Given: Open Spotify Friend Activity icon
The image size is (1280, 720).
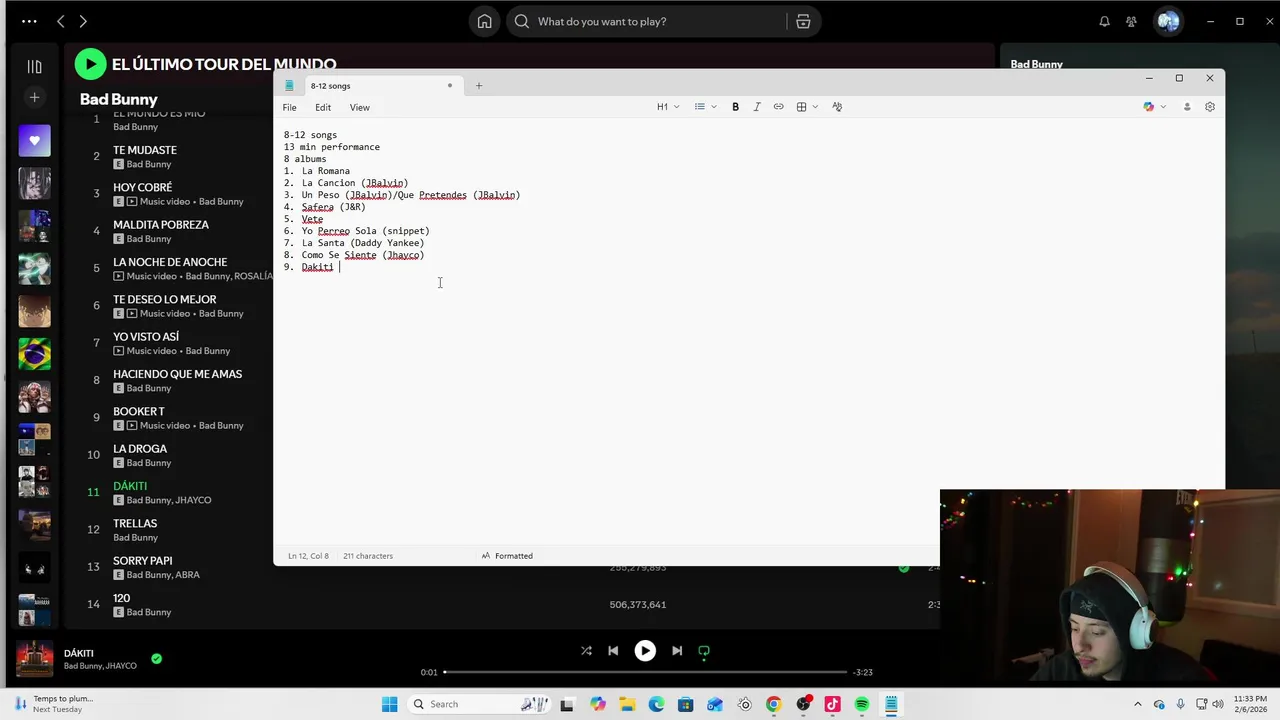Looking at the screenshot, I should point(1131,21).
